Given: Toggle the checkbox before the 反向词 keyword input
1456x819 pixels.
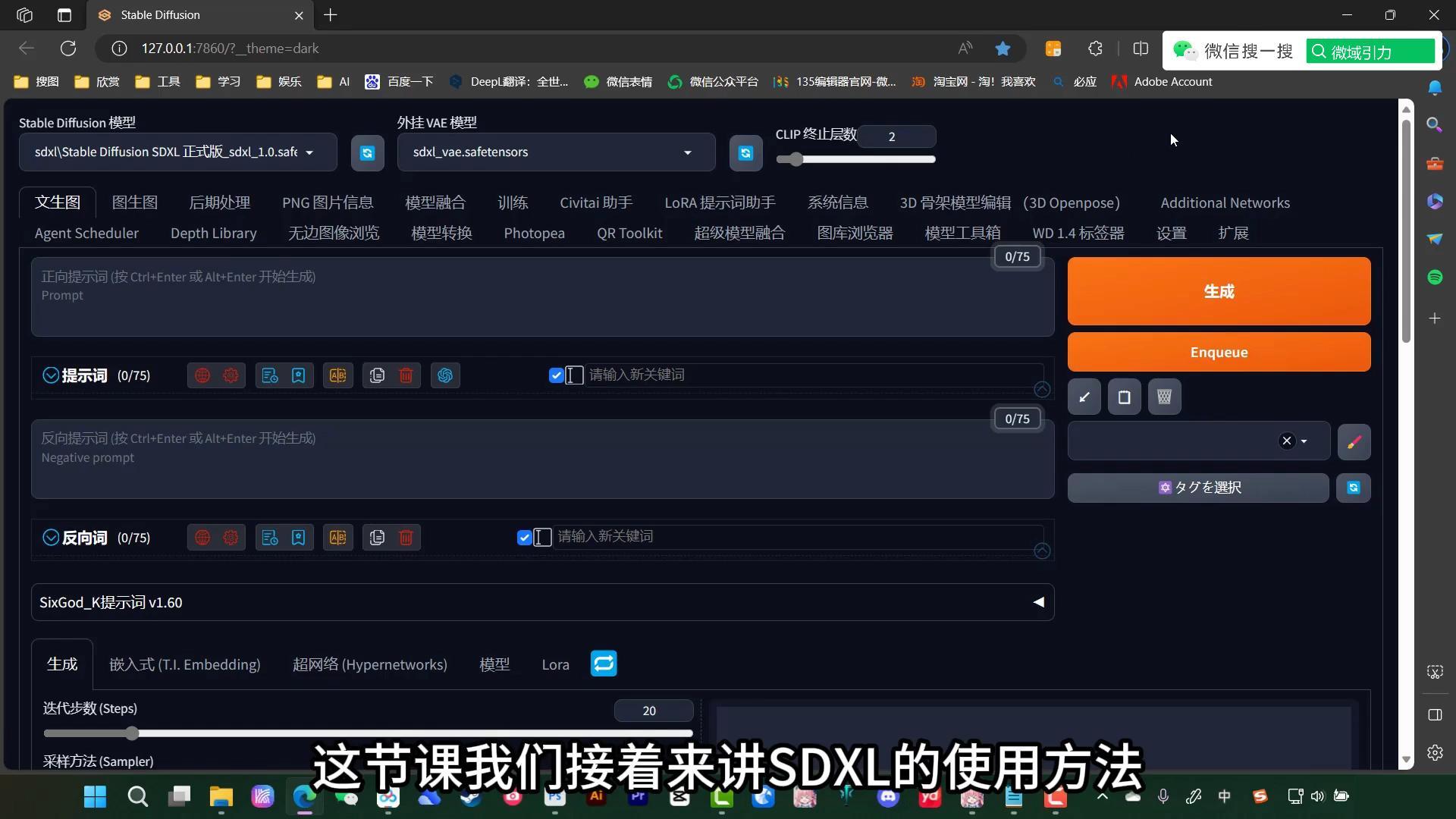Looking at the screenshot, I should click(x=524, y=538).
